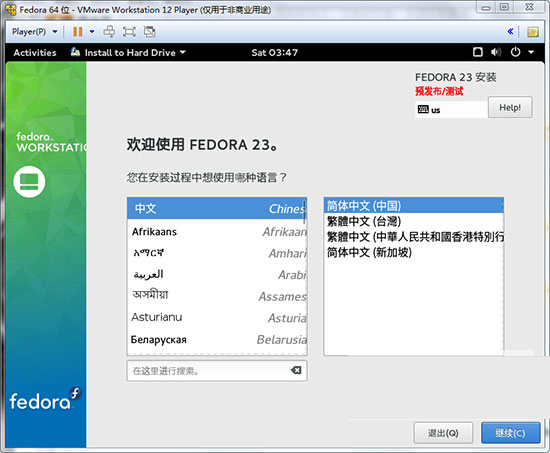
Task: Click the power icon in top bar
Action: [x=515, y=52]
